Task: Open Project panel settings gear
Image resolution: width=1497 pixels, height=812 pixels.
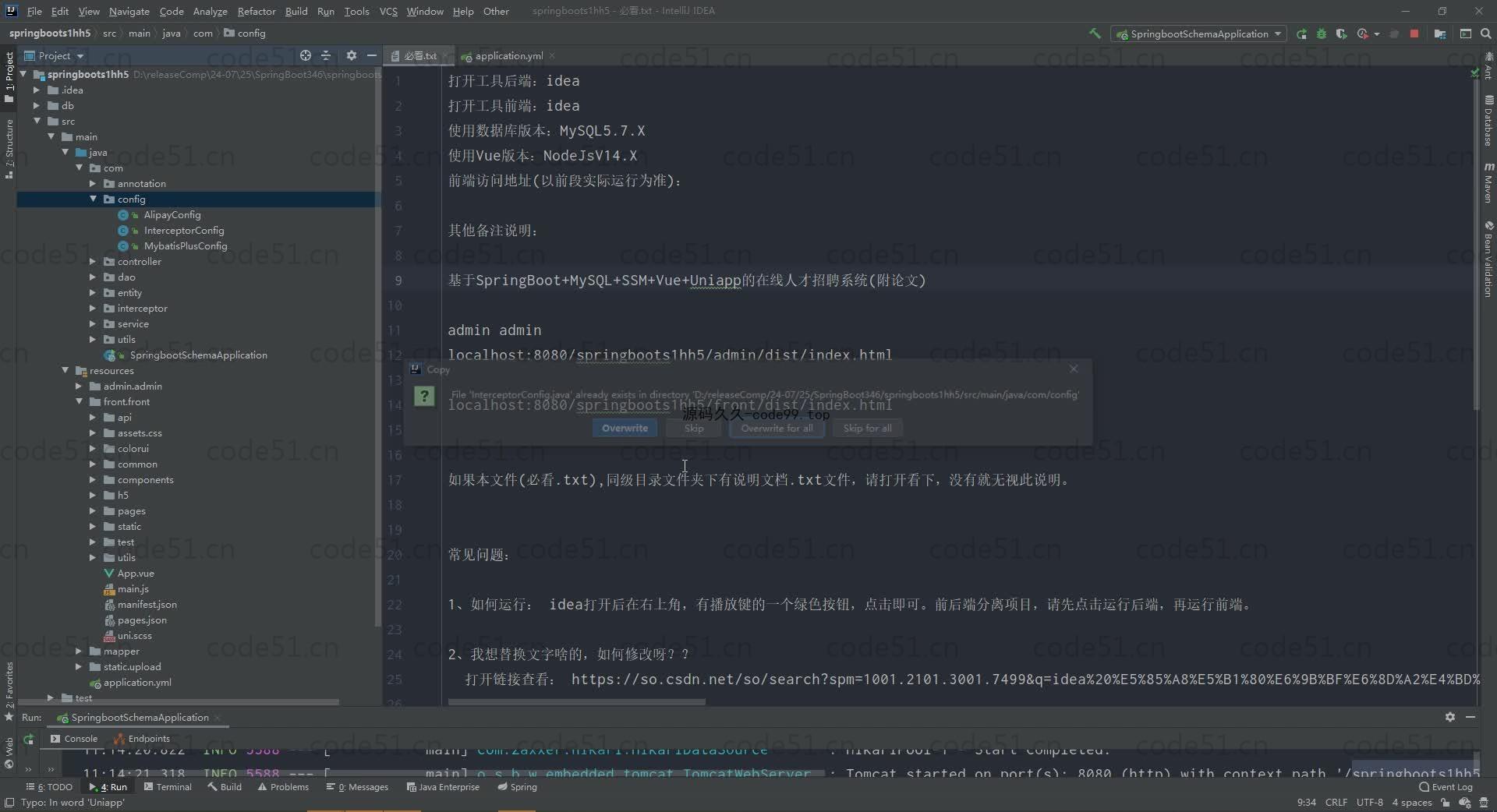Action: point(352,55)
